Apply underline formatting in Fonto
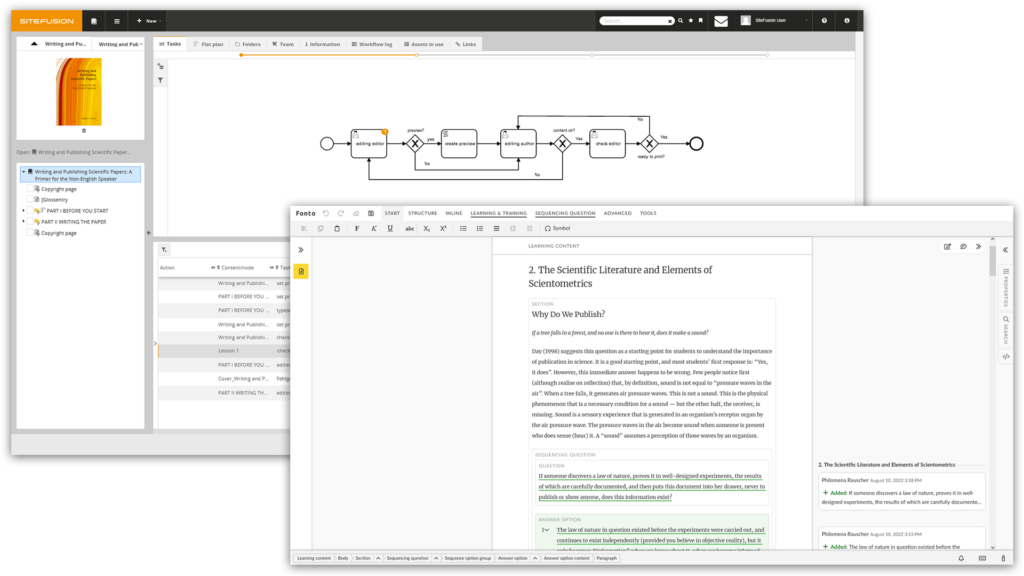 point(390,229)
